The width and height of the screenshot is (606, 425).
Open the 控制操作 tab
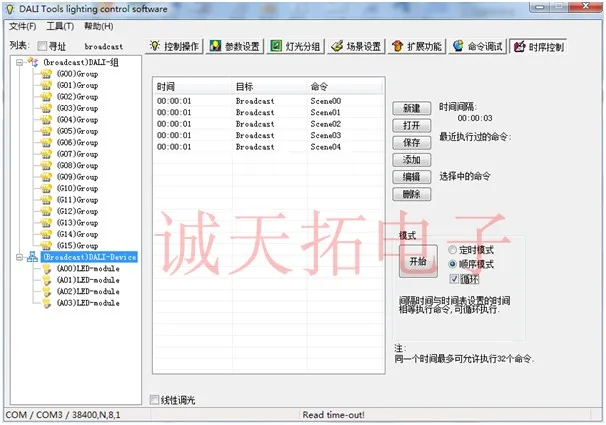[174, 46]
